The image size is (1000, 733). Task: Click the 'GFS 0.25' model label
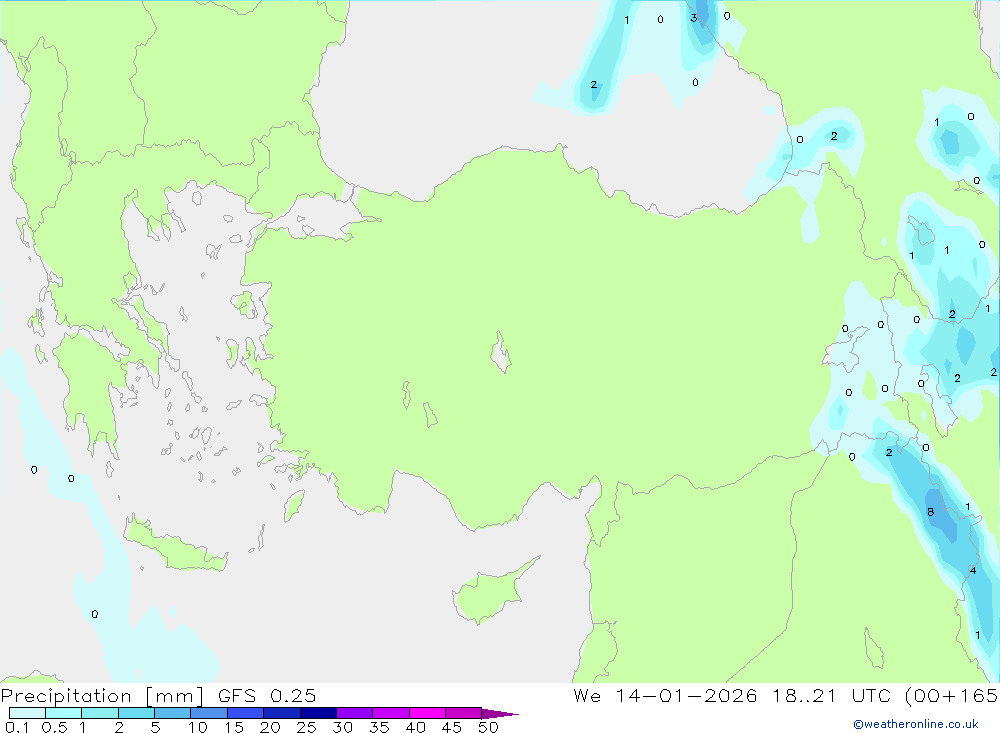point(267,695)
